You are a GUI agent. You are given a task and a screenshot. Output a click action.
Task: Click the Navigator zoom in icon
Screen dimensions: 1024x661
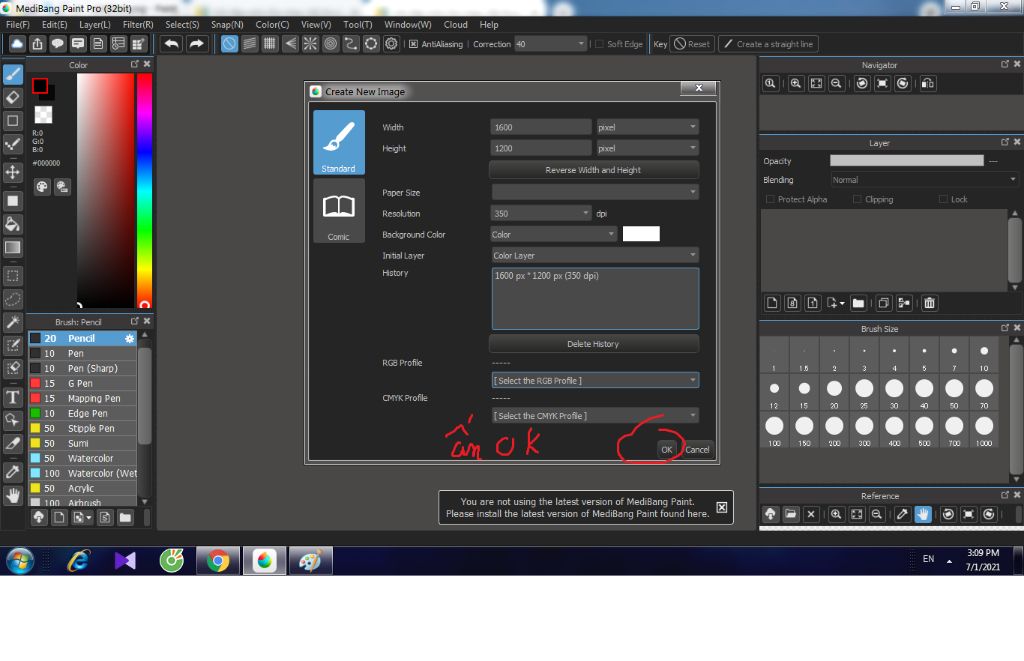(795, 83)
